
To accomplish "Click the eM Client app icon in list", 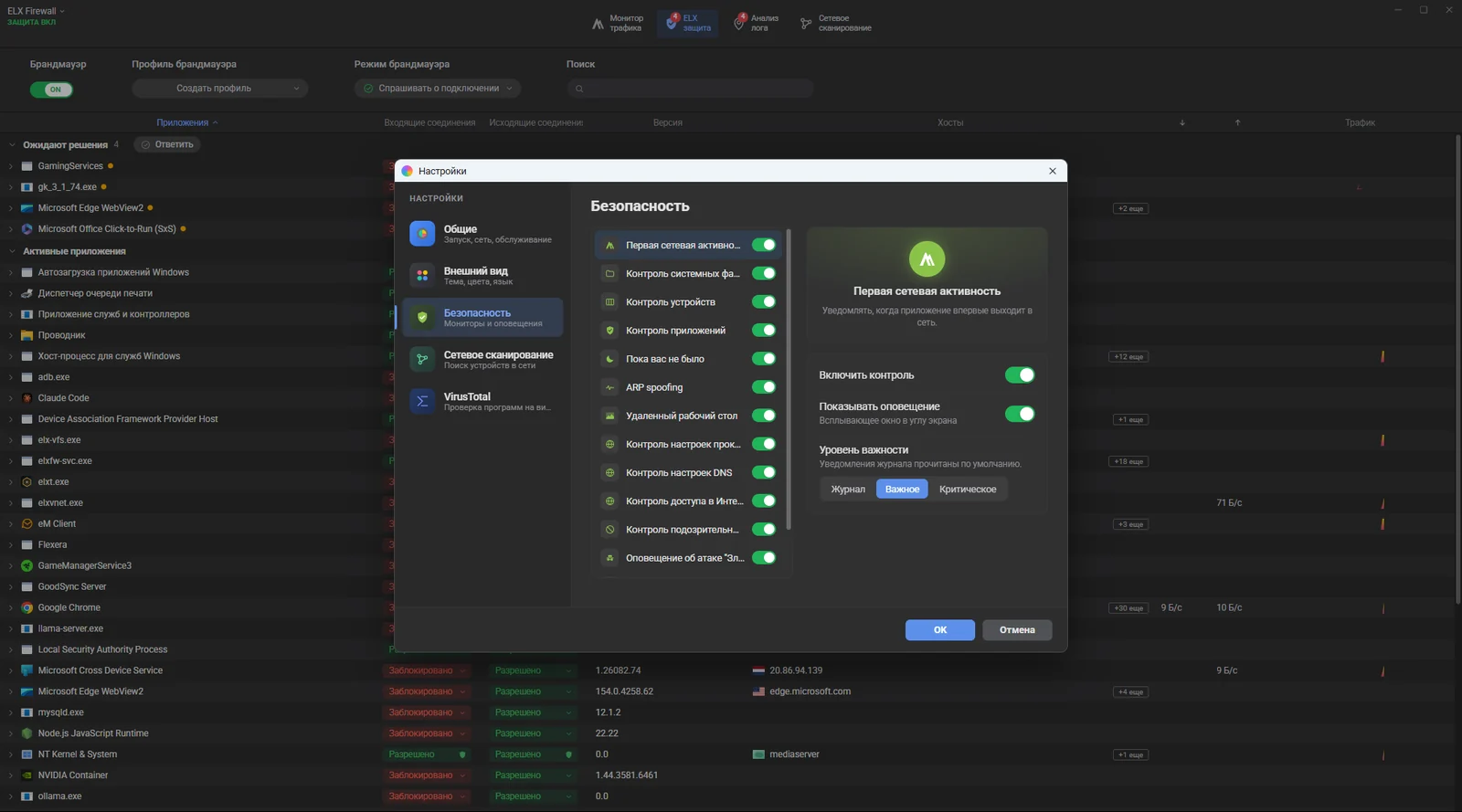I will [x=27, y=524].
